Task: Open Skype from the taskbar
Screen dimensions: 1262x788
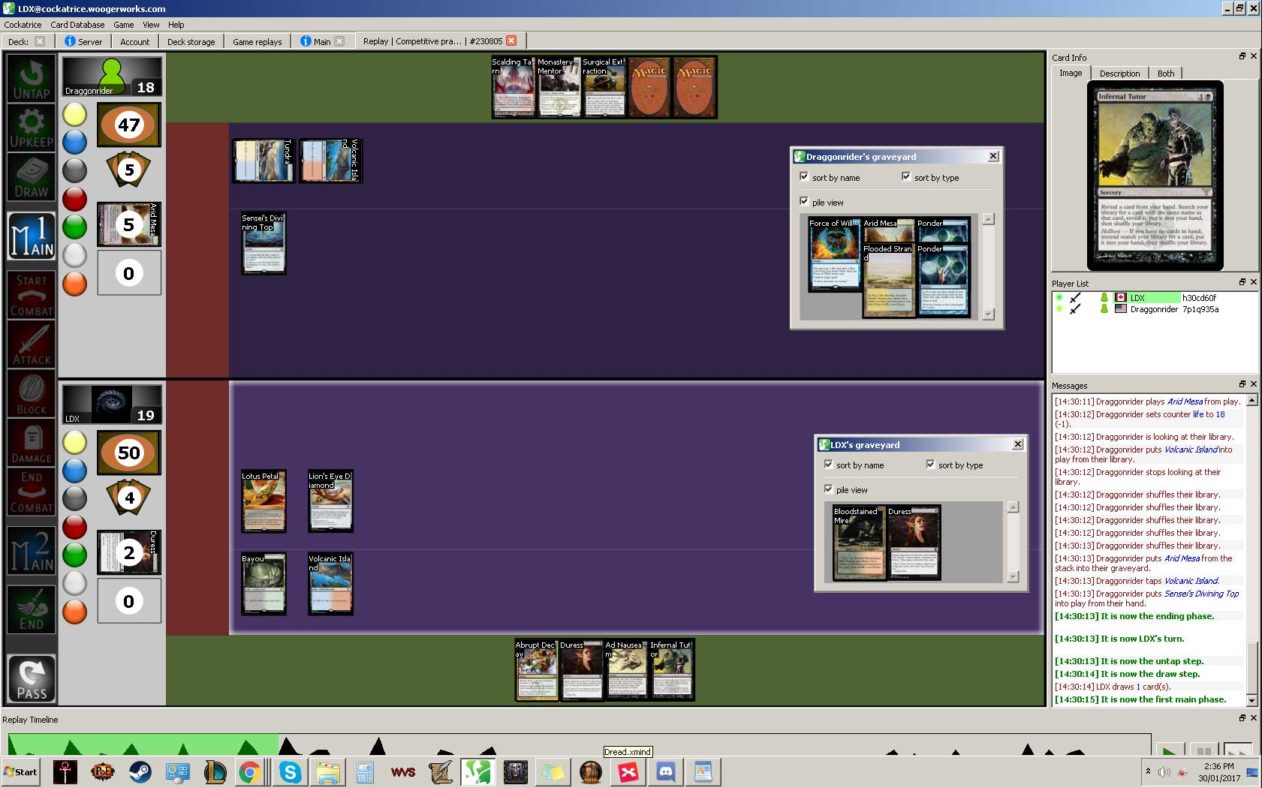Action: pos(290,772)
